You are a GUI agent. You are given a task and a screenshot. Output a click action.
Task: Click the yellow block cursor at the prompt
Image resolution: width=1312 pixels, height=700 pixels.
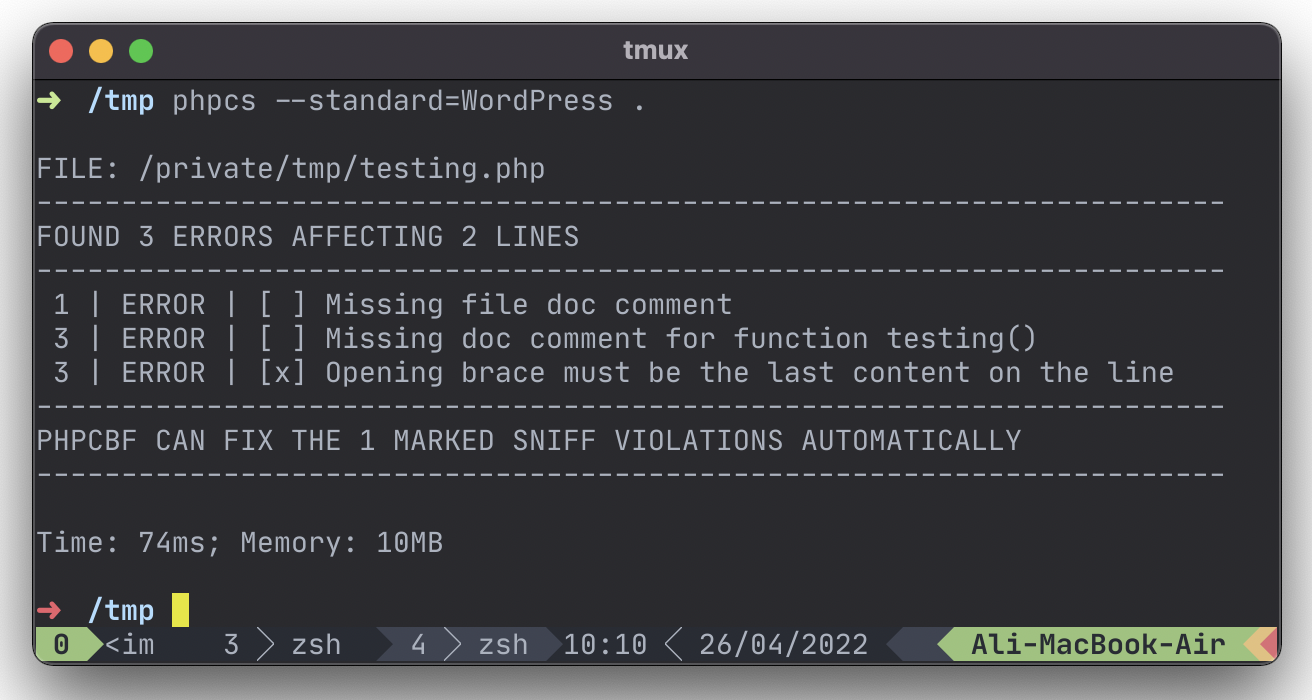click(180, 610)
